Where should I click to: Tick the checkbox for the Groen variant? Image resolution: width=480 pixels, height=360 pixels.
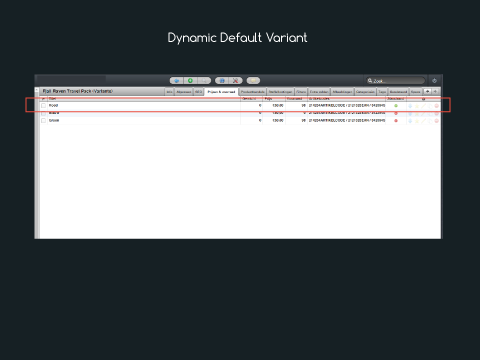[43, 120]
